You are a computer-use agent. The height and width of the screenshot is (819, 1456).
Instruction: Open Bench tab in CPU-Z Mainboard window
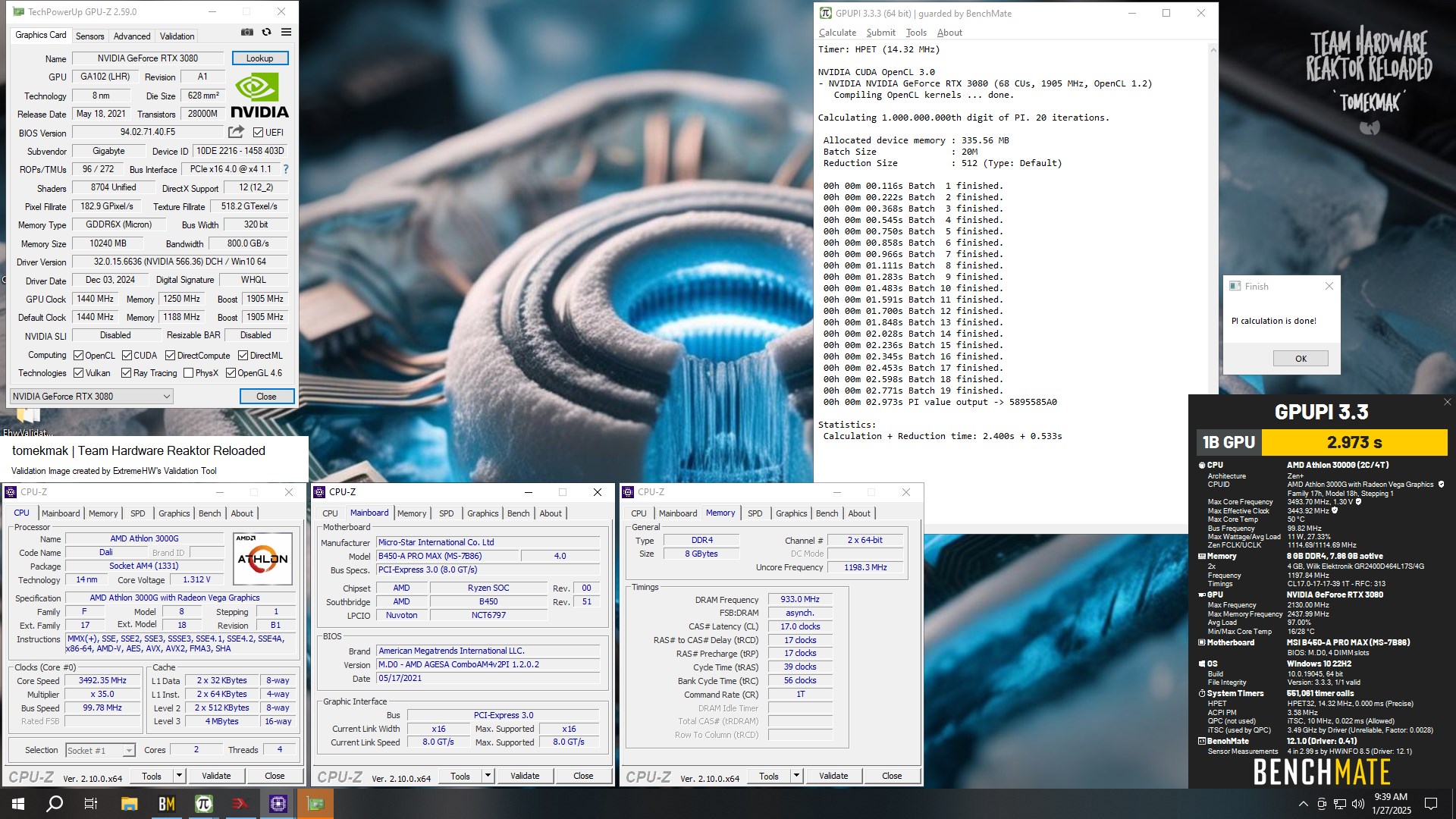point(518,513)
